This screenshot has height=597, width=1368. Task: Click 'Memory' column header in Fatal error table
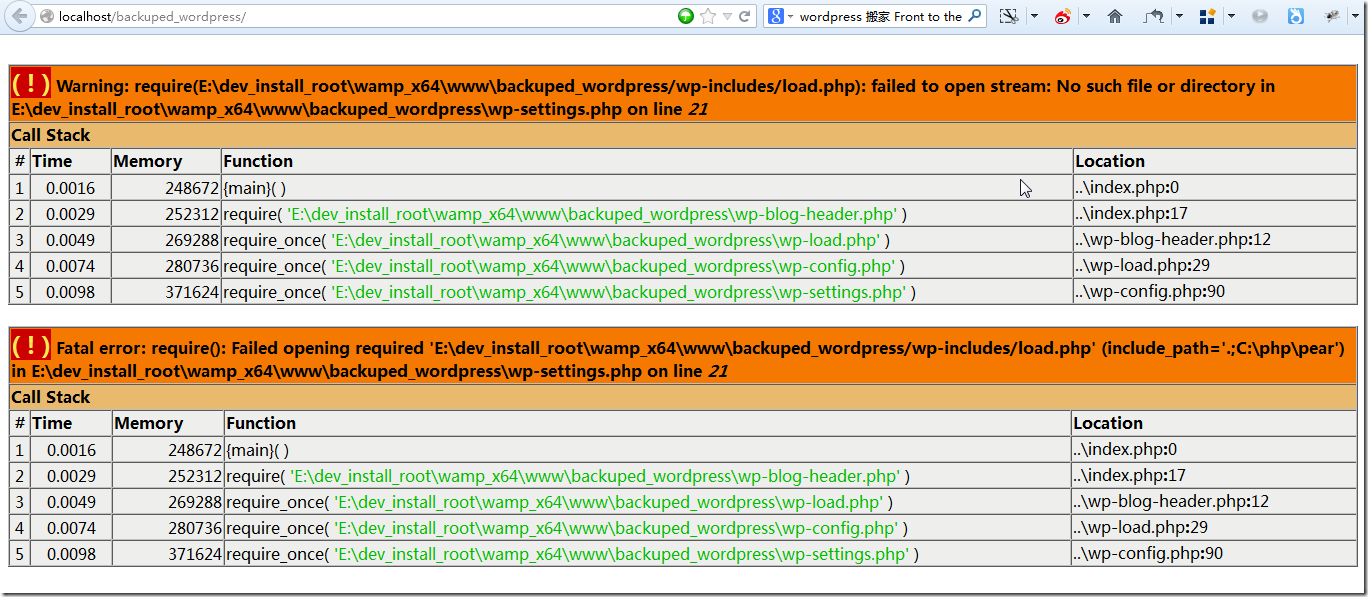[149, 423]
